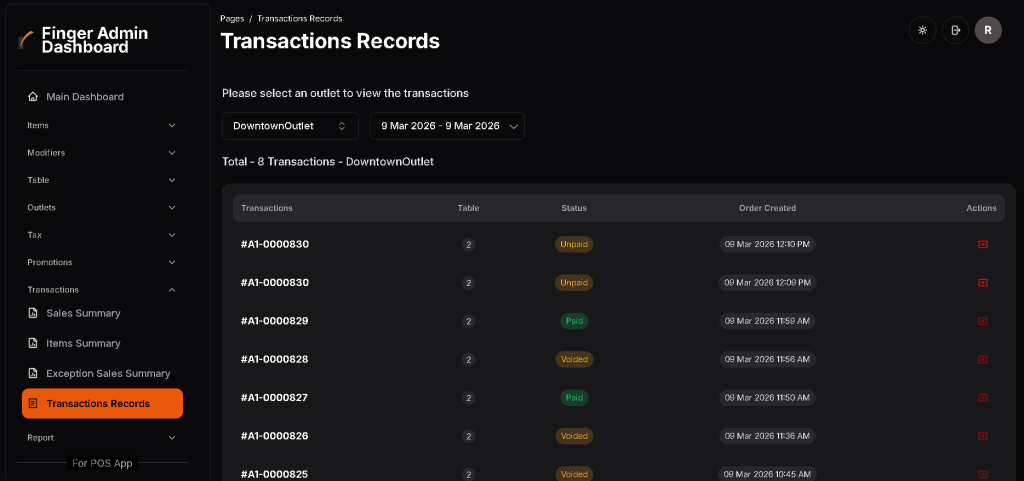Image resolution: width=1024 pixels, height=481 pixels.
Task: Collapse the Transactions sidebar section
Action: pyautogui.click(x=101, y=290)
